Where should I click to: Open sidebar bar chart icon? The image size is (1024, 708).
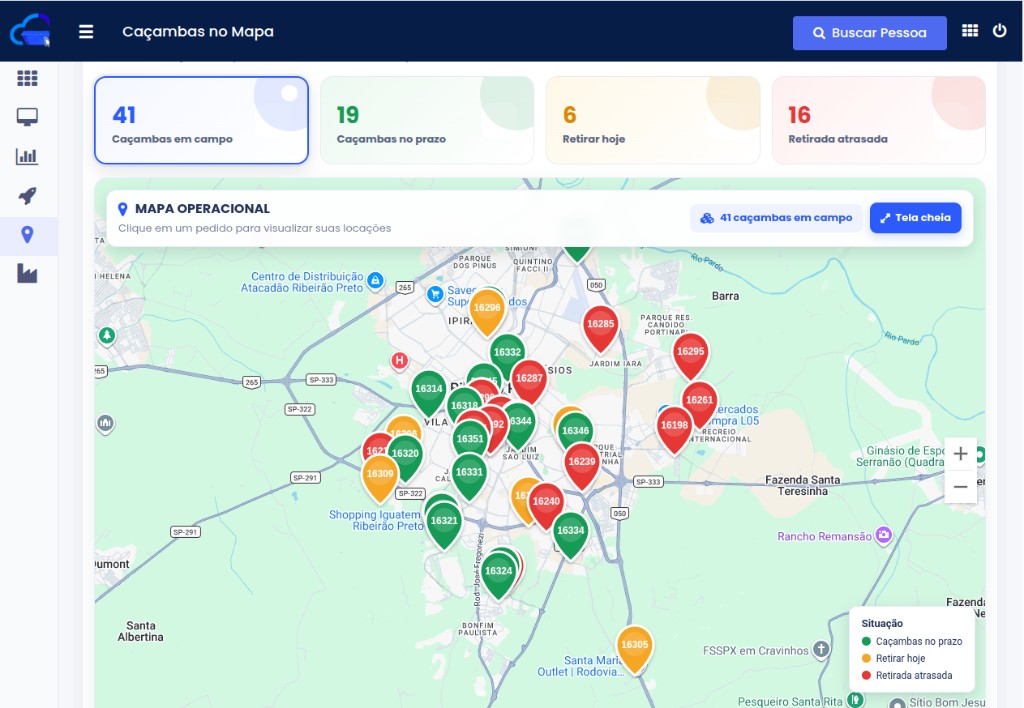pyautogui.click(x=27, y=156)
